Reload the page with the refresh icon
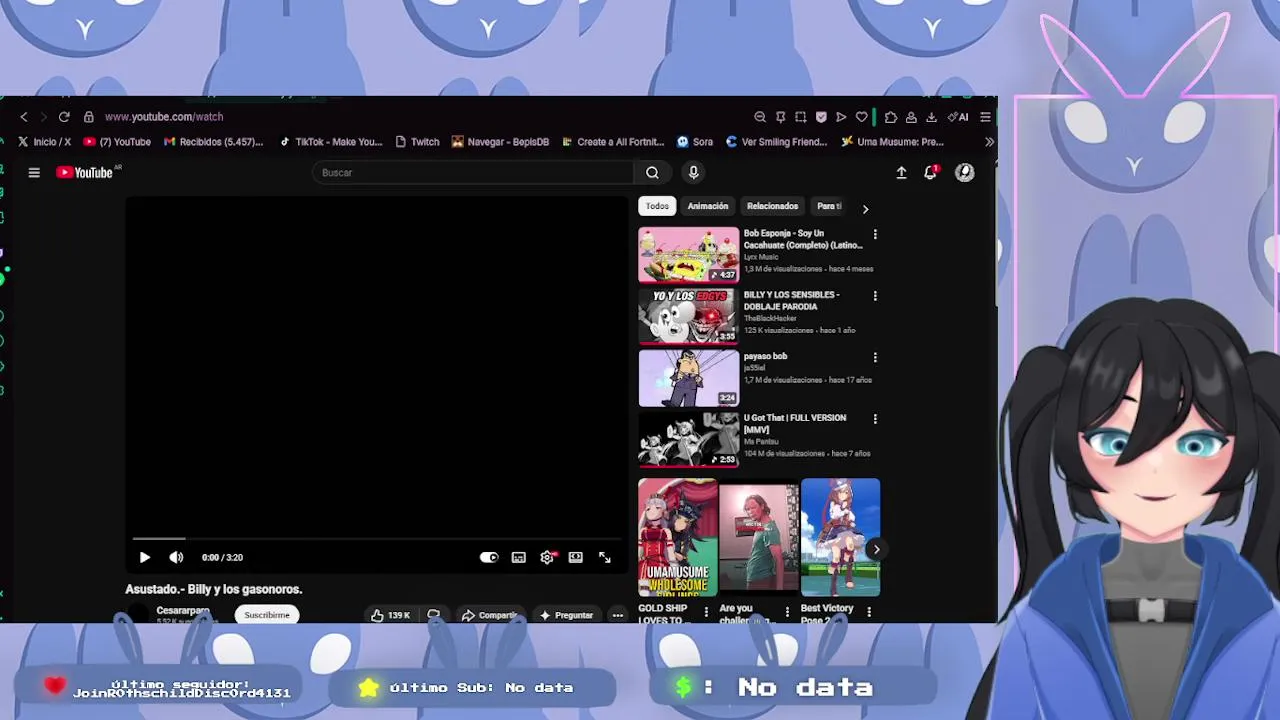This screenshot has width=1280, height=720. [64, 117]
